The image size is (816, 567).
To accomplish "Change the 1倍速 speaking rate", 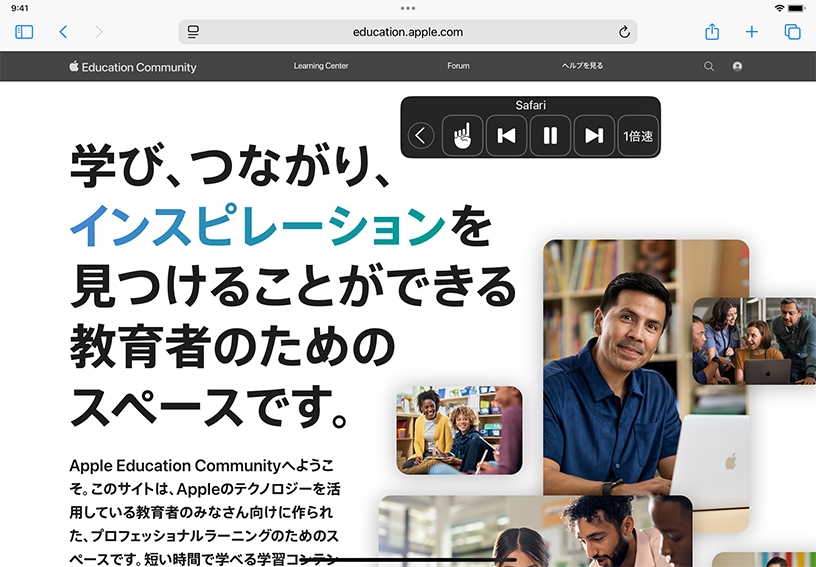I will [637, 136].
